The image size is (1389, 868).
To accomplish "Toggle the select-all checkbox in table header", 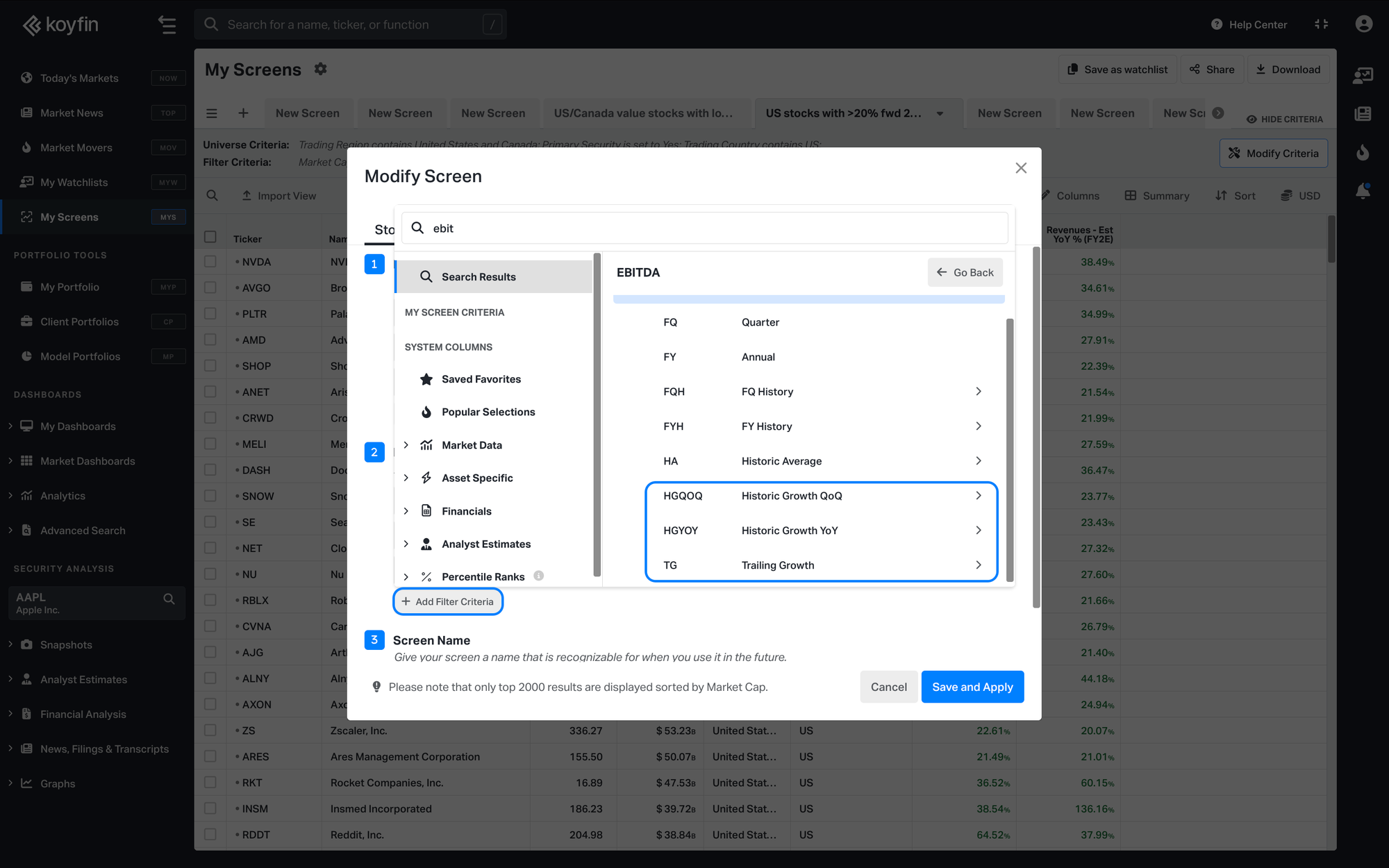I will 210,237.
